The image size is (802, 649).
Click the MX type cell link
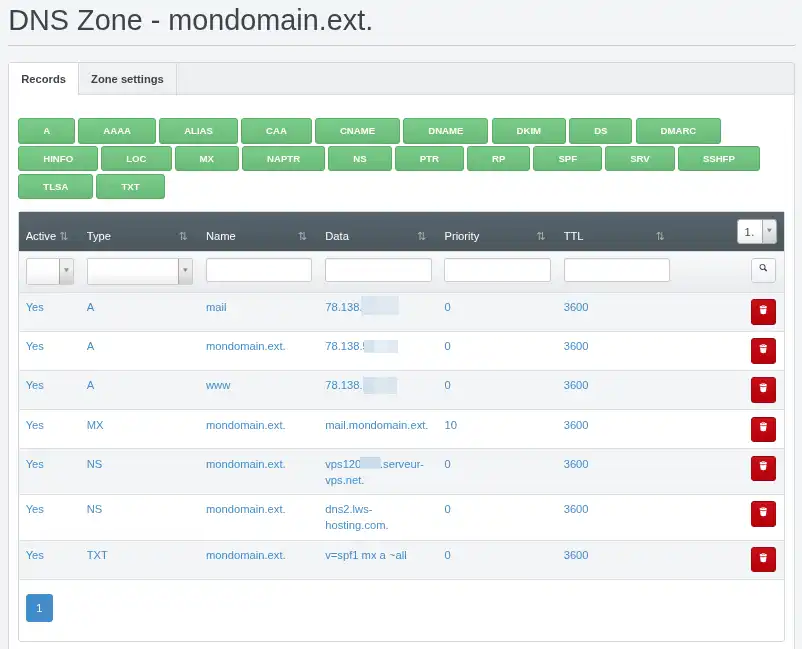click(x=95, y=426)
